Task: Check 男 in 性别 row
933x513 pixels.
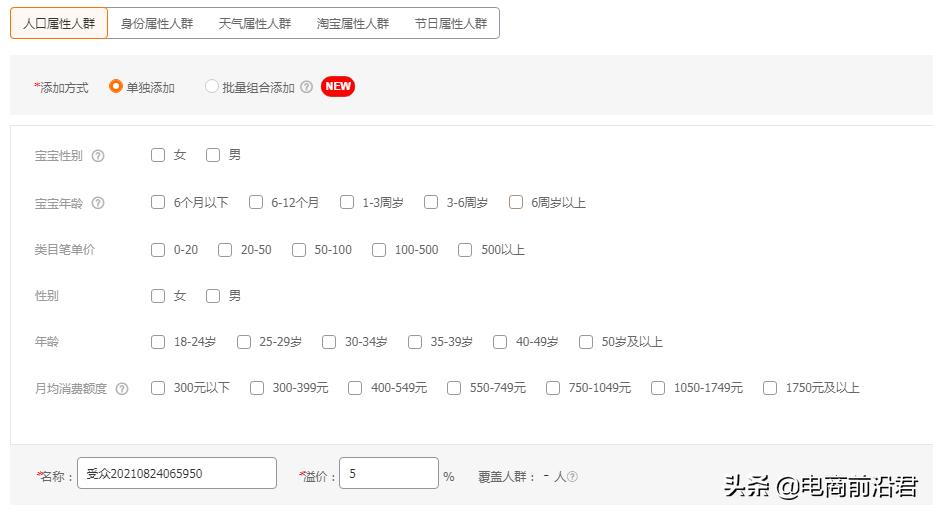Action: click(x=213, y=296)
